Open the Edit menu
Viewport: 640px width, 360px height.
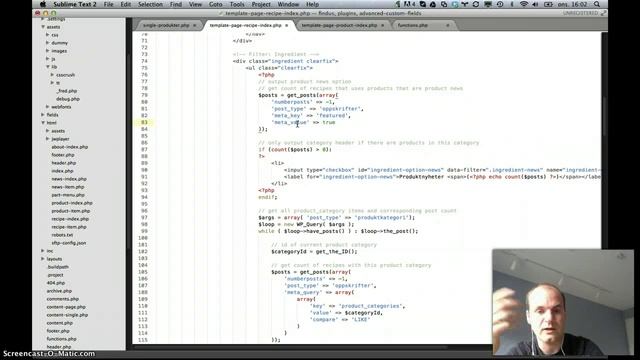(126, 4)
